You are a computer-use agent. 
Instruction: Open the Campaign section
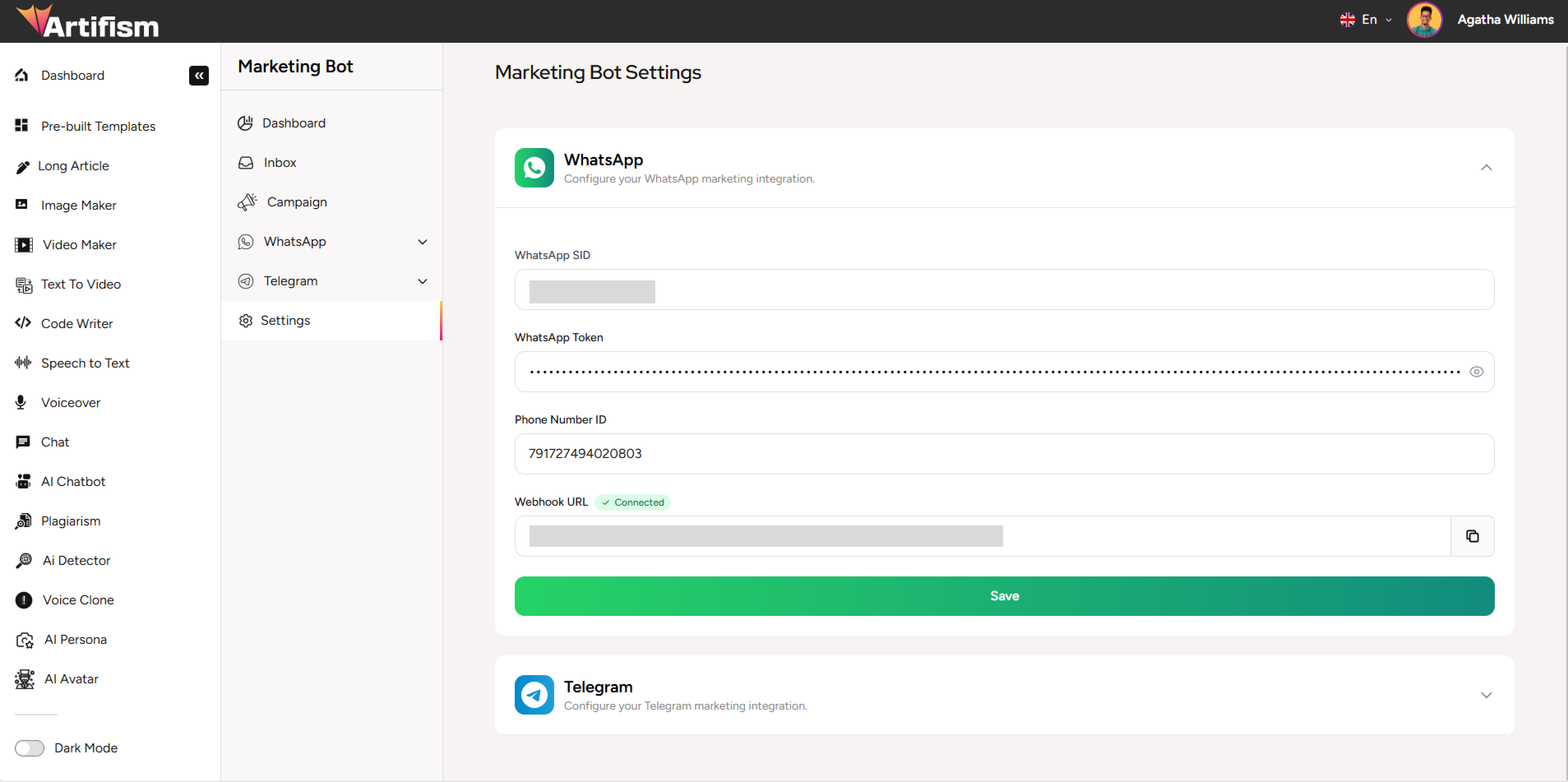pyautogui.click(x=296, y=201)
